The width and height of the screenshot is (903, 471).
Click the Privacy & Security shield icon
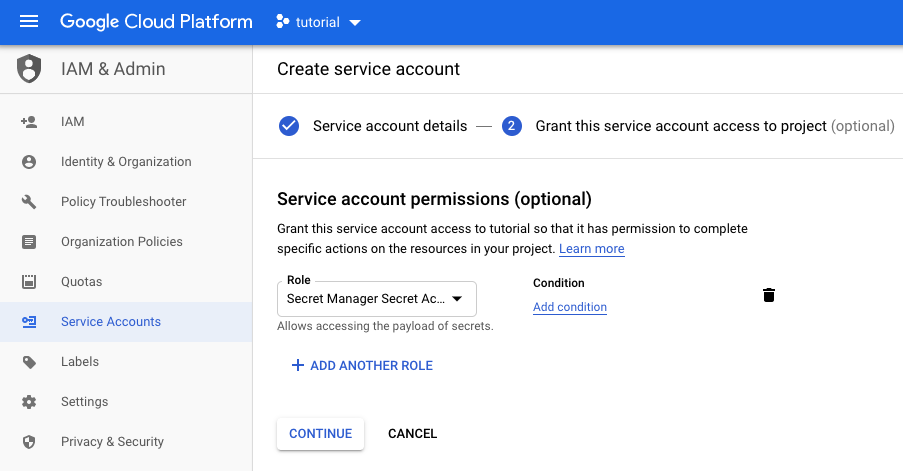[29, 442]
